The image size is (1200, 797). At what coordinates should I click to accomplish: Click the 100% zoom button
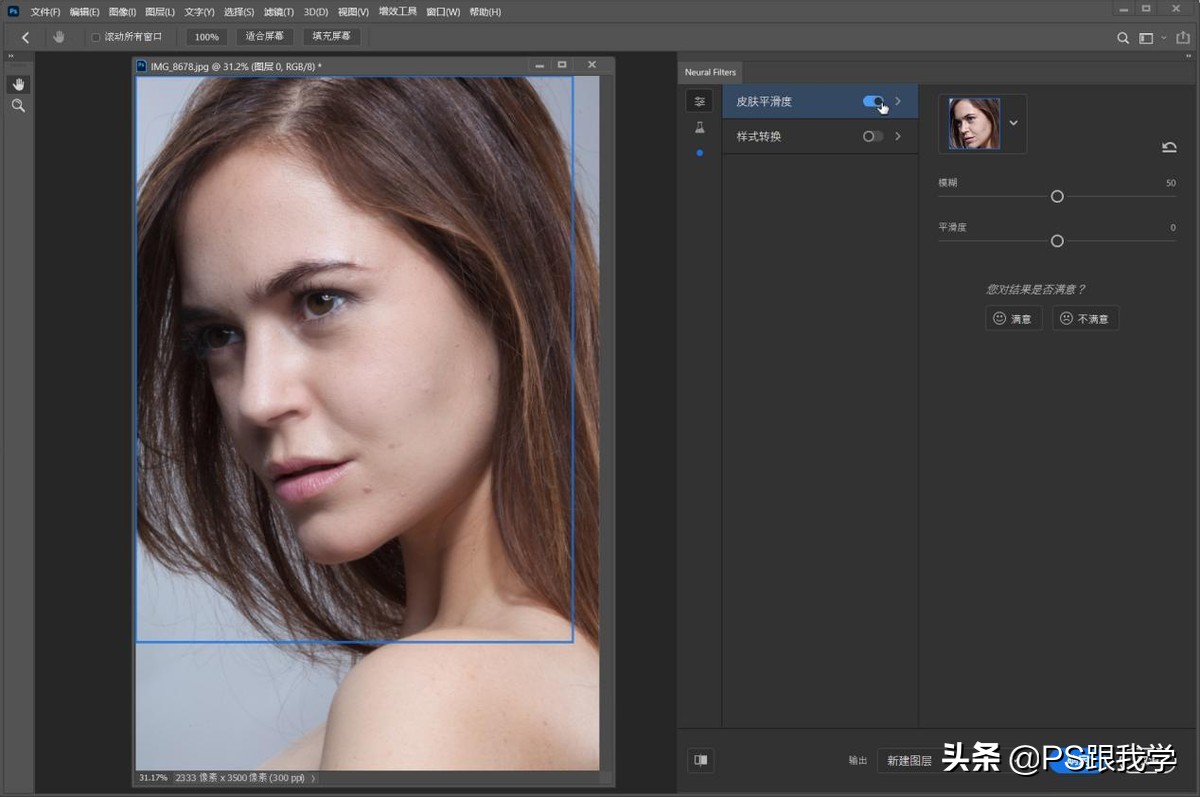206,37
